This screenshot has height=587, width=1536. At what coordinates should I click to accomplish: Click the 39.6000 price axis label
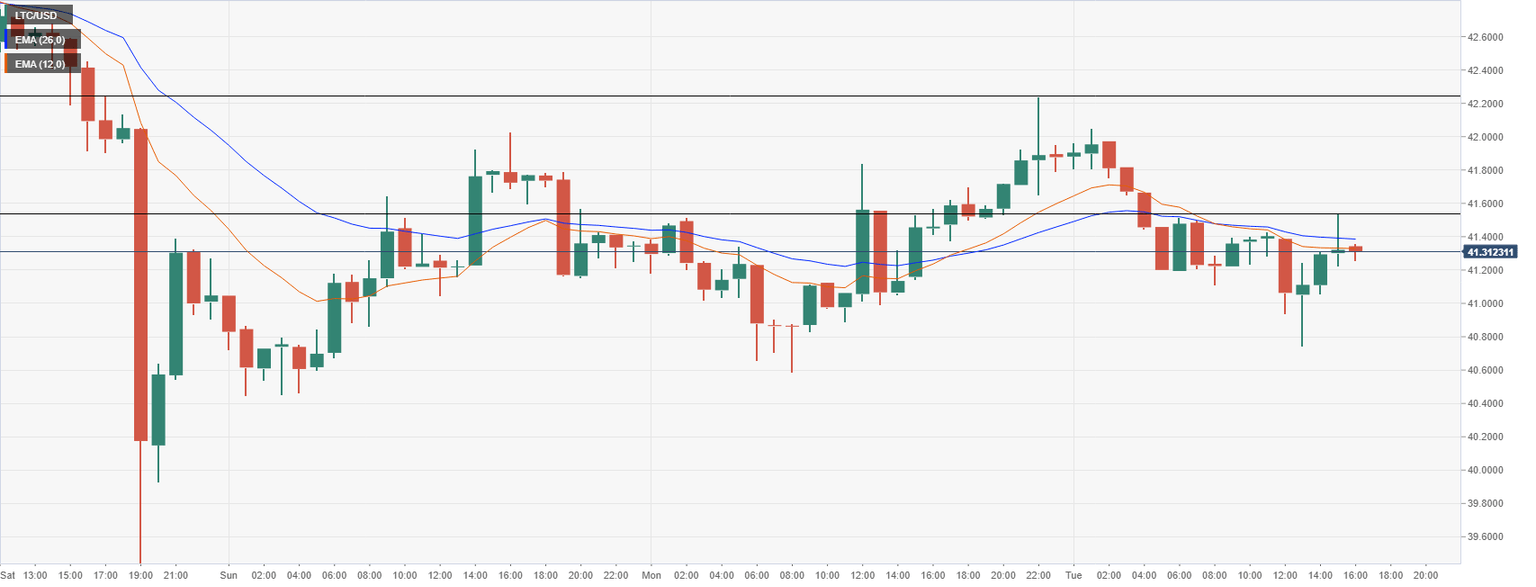[1484, 537]
